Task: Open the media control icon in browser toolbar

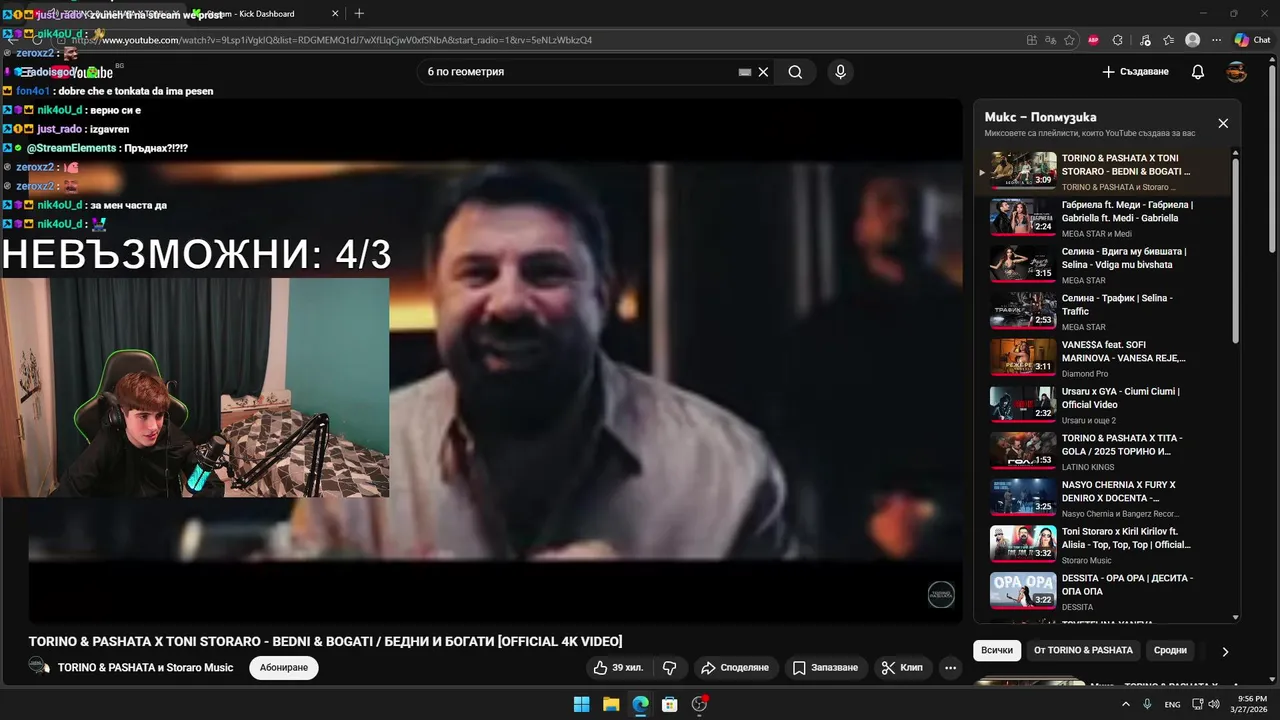Action: [x=1145, y=40]
